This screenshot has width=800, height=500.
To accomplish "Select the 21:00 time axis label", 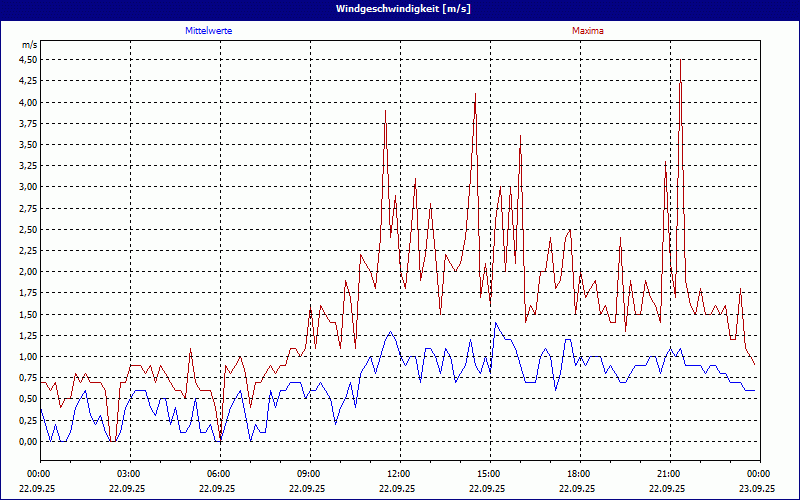I will coord(669,474).
